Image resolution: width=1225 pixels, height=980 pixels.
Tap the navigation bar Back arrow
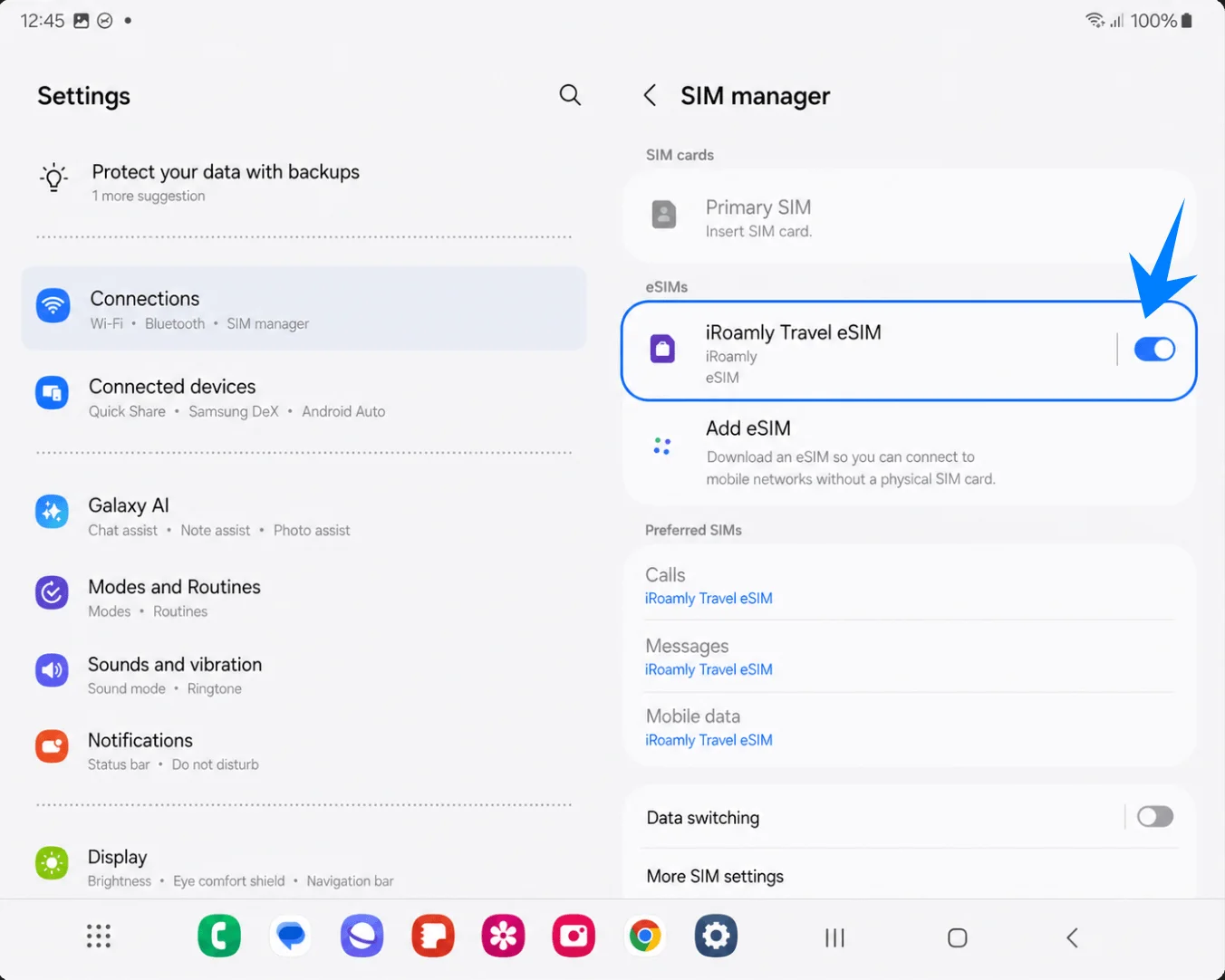[1073, 937]
